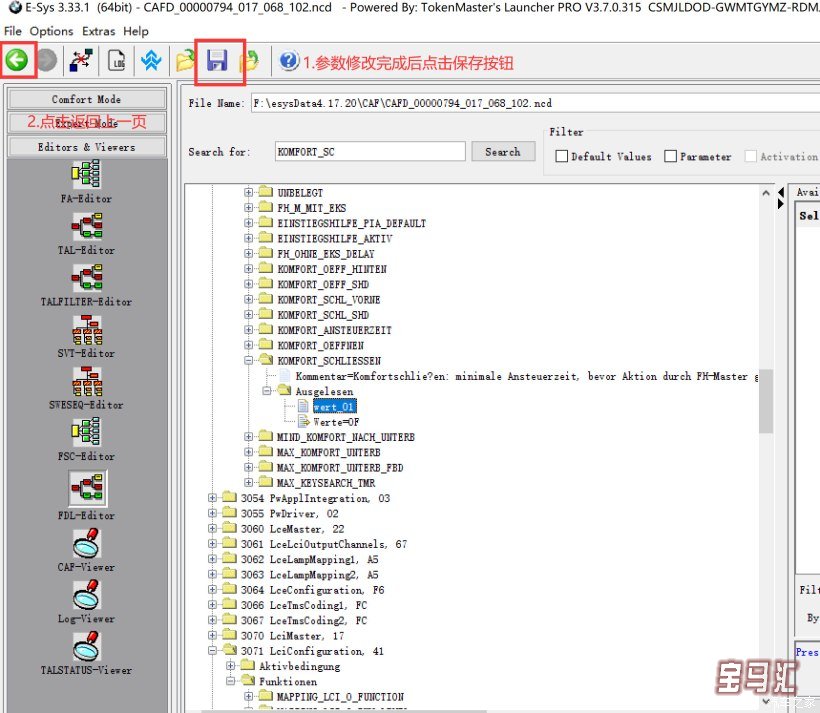Click the connection plug toolbar icon
This screenshot has width=820, height=713.
click(x=81, y=60)
